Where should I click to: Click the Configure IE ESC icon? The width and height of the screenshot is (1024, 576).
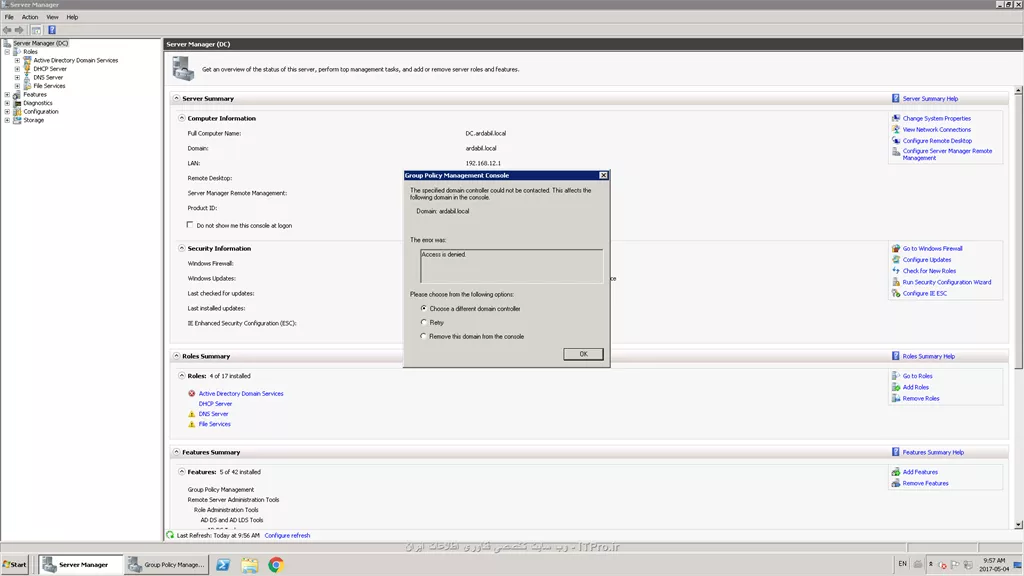tap(896, 293)
